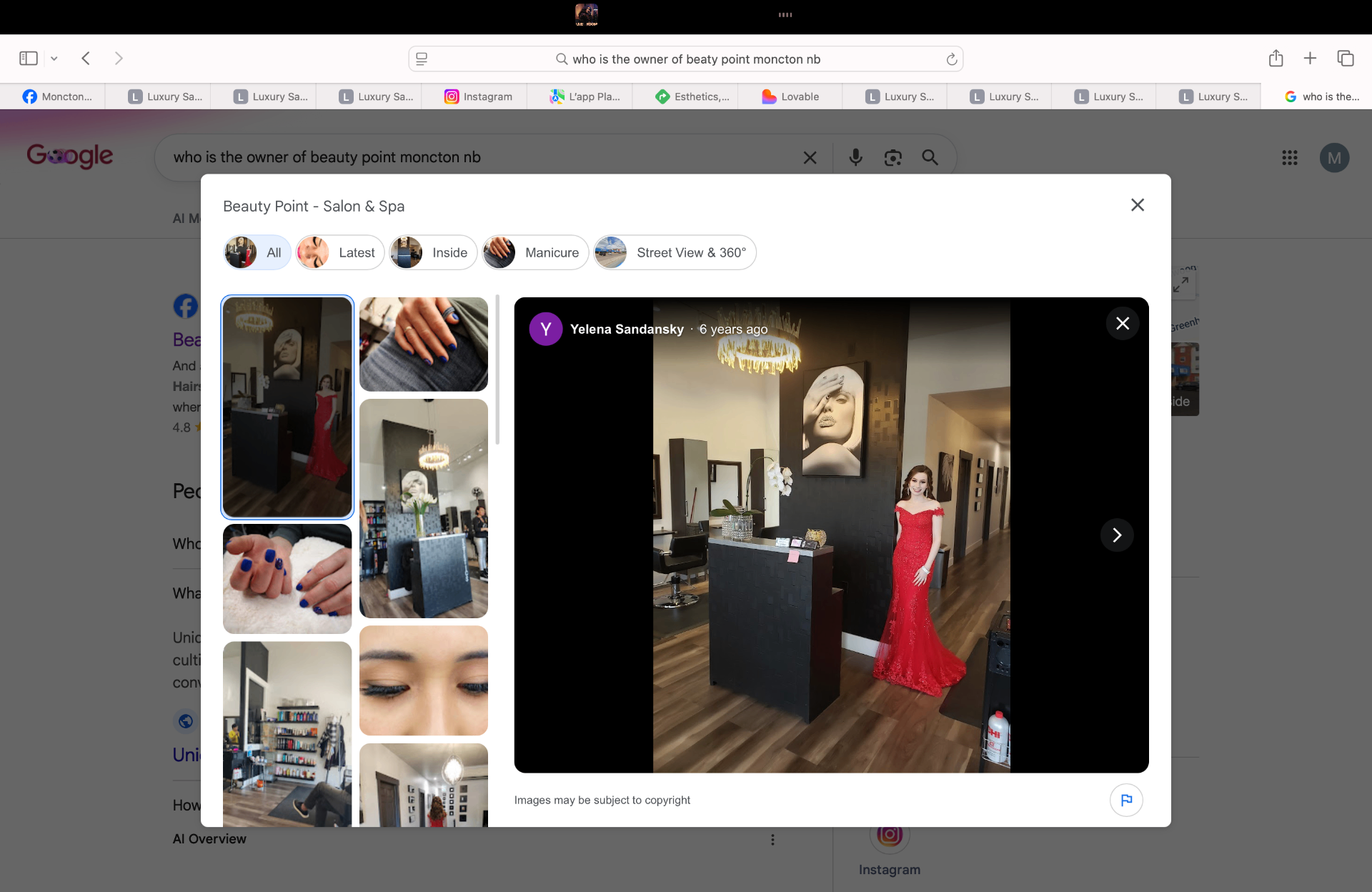Click the globe icon for Uni result

point(186,721)
